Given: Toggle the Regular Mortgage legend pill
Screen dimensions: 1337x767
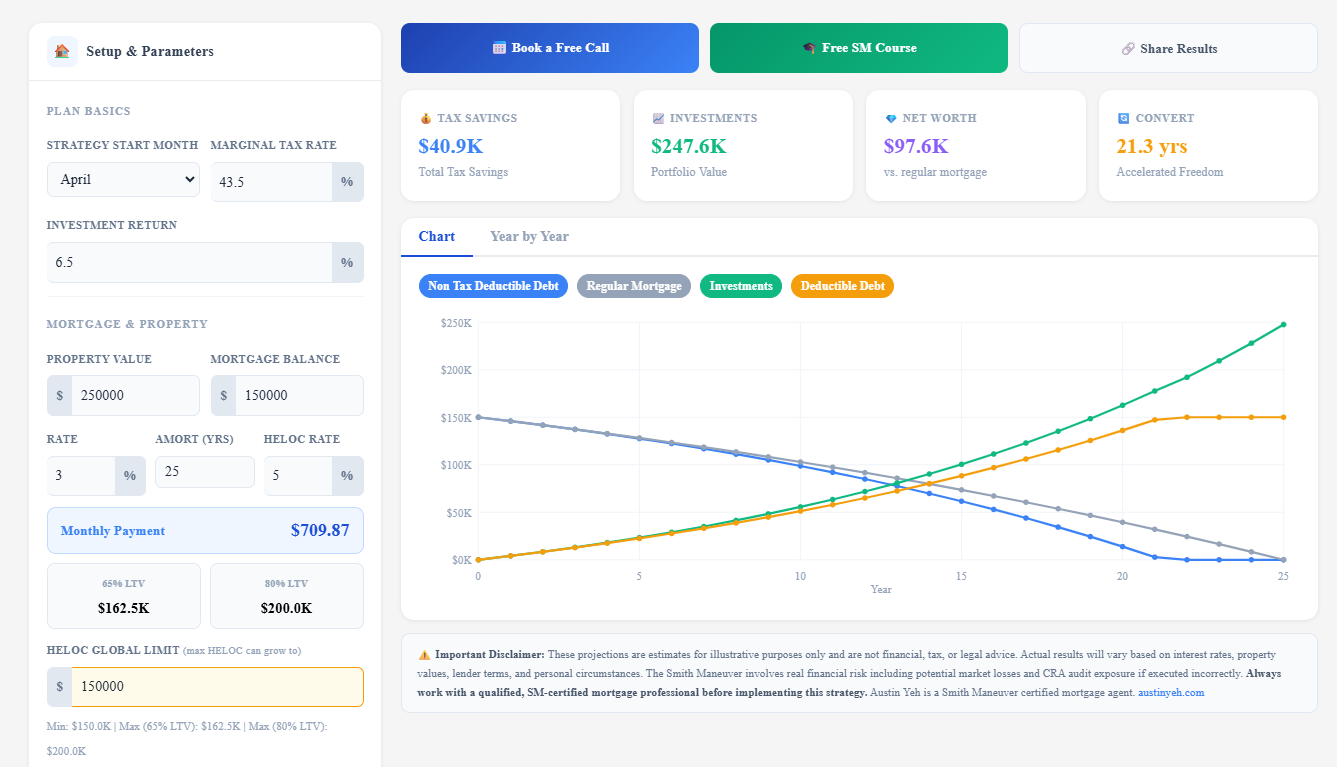Looking at the screenshot, I should 633,285.
